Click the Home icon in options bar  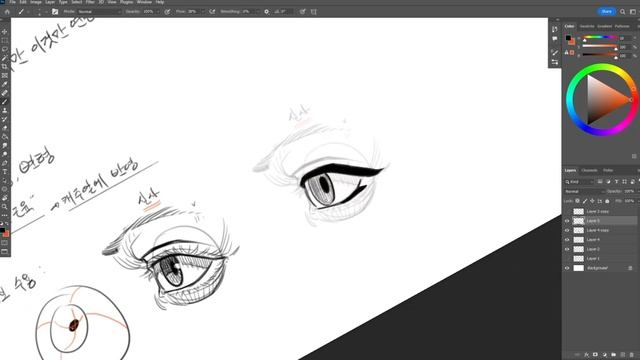click(7, 12)
